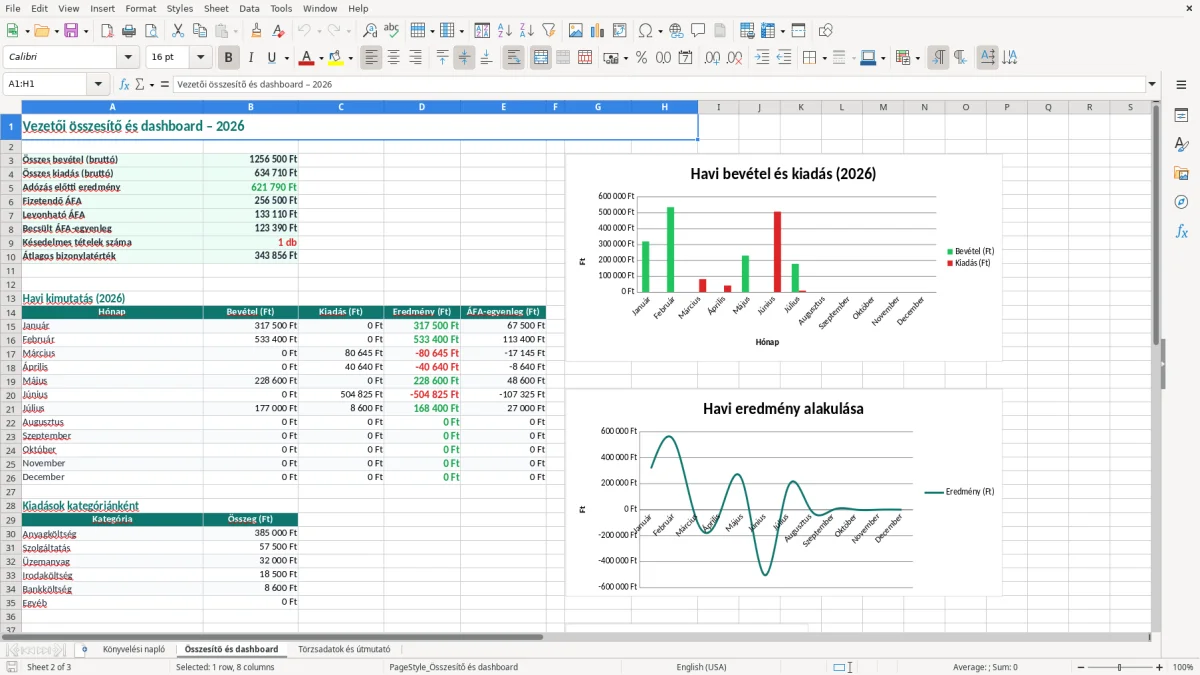Click the Copy icon
This screenshot has height=675, width=1200.
(x=198, y=31)
